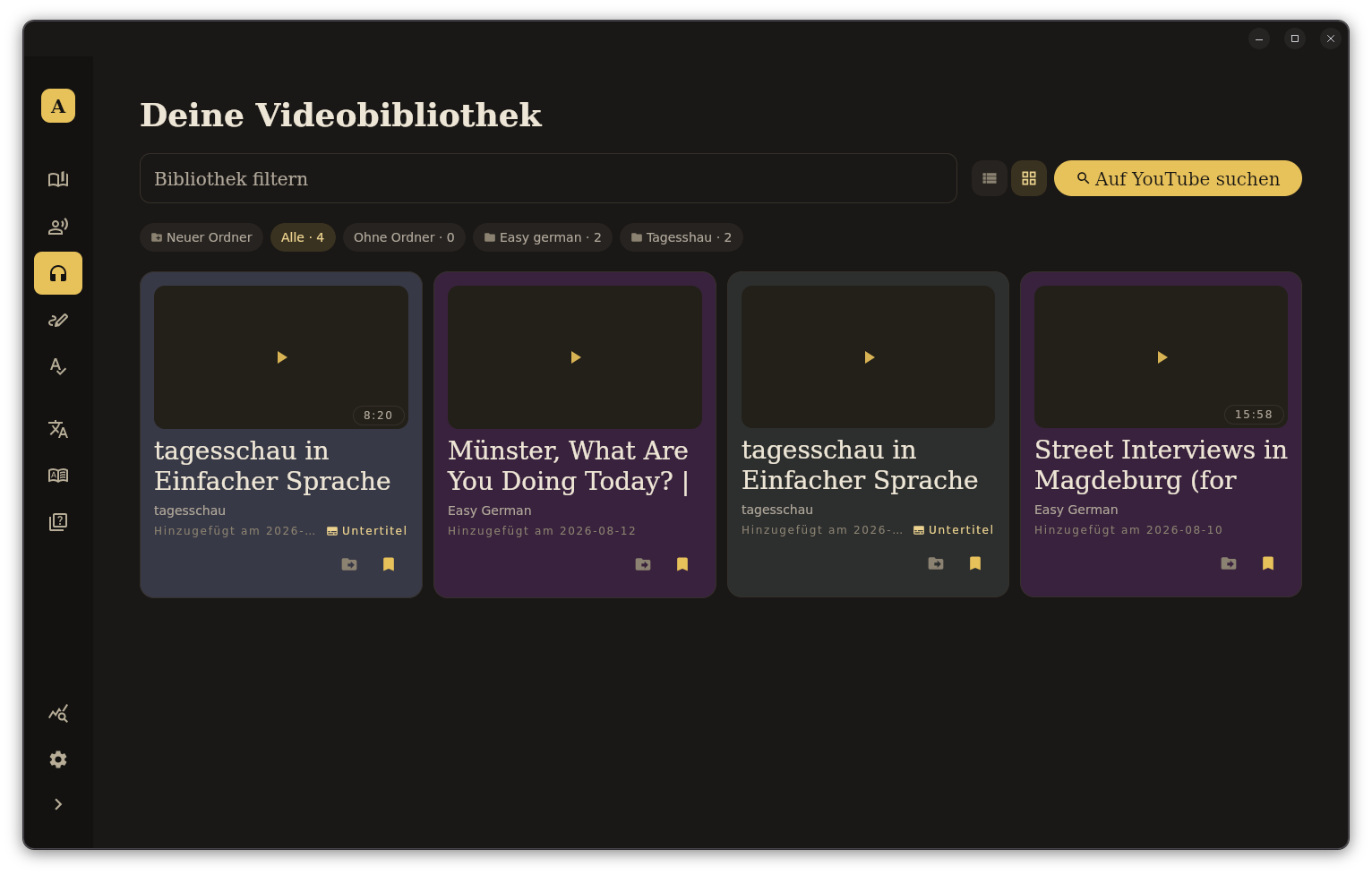Open the quiz question-mark icon in sidebar

click(58, 522)
